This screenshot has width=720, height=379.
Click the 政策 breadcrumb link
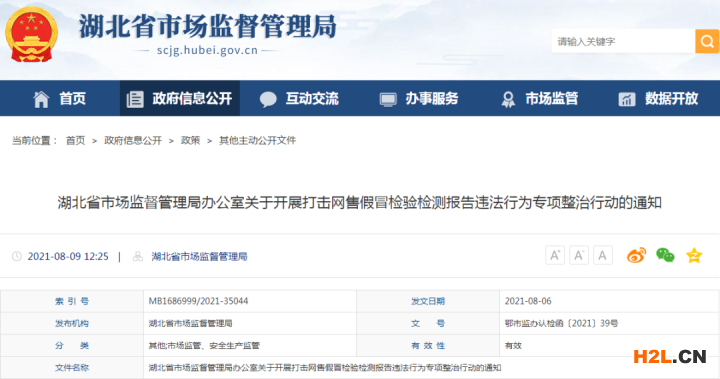point(191,141)
